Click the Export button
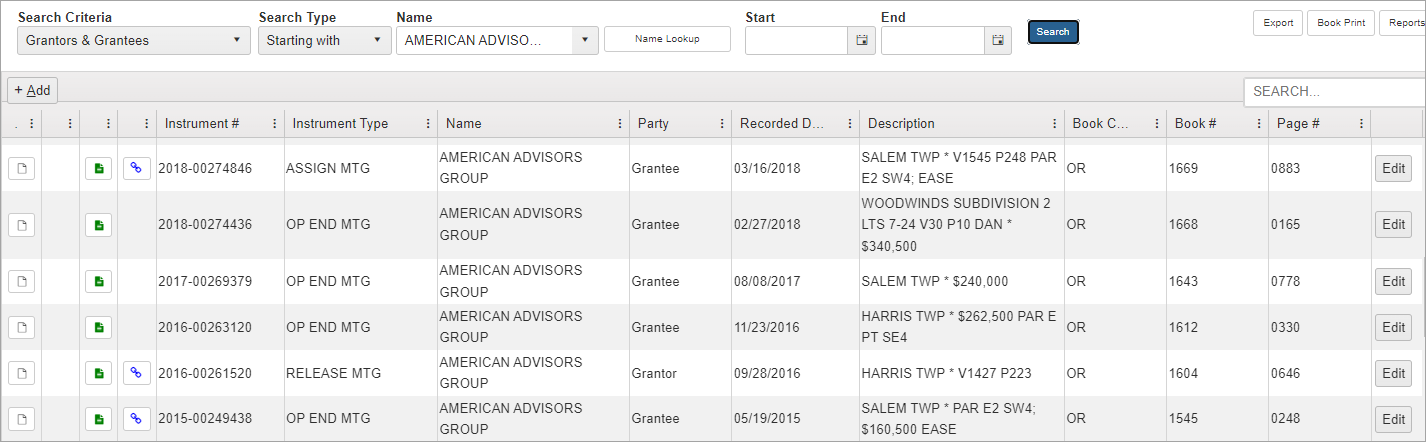The height and width of the screenshot is (442, 1426). tap(1277, 23)
